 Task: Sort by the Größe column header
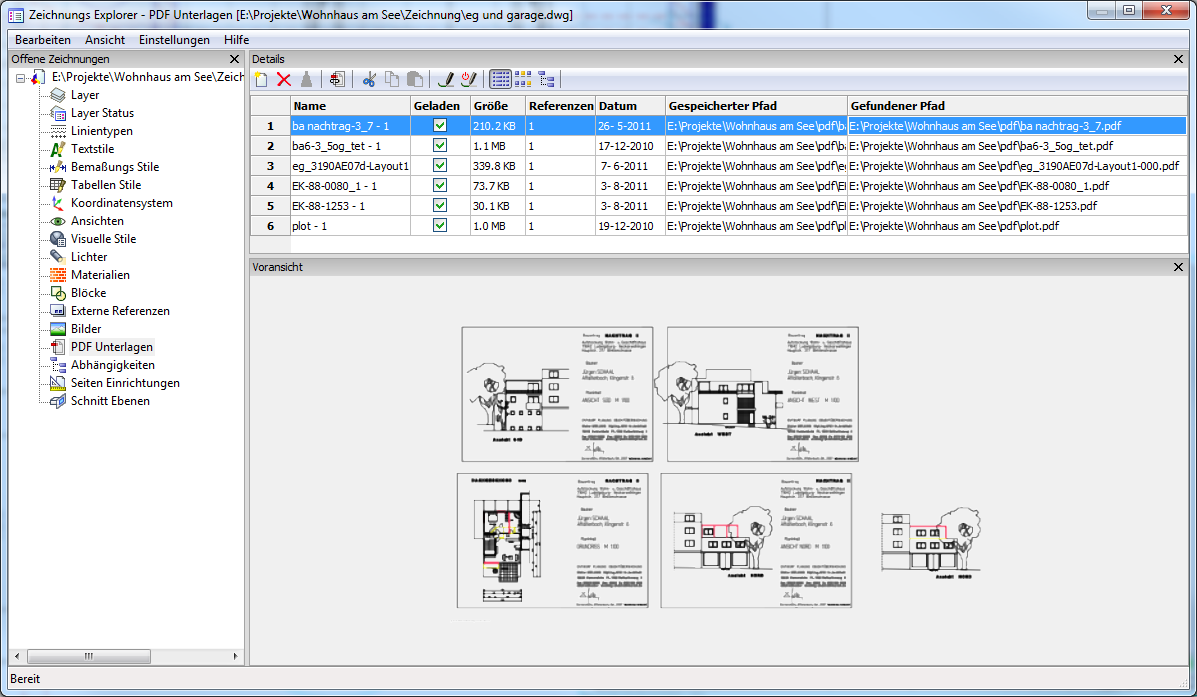coord(498,106)
